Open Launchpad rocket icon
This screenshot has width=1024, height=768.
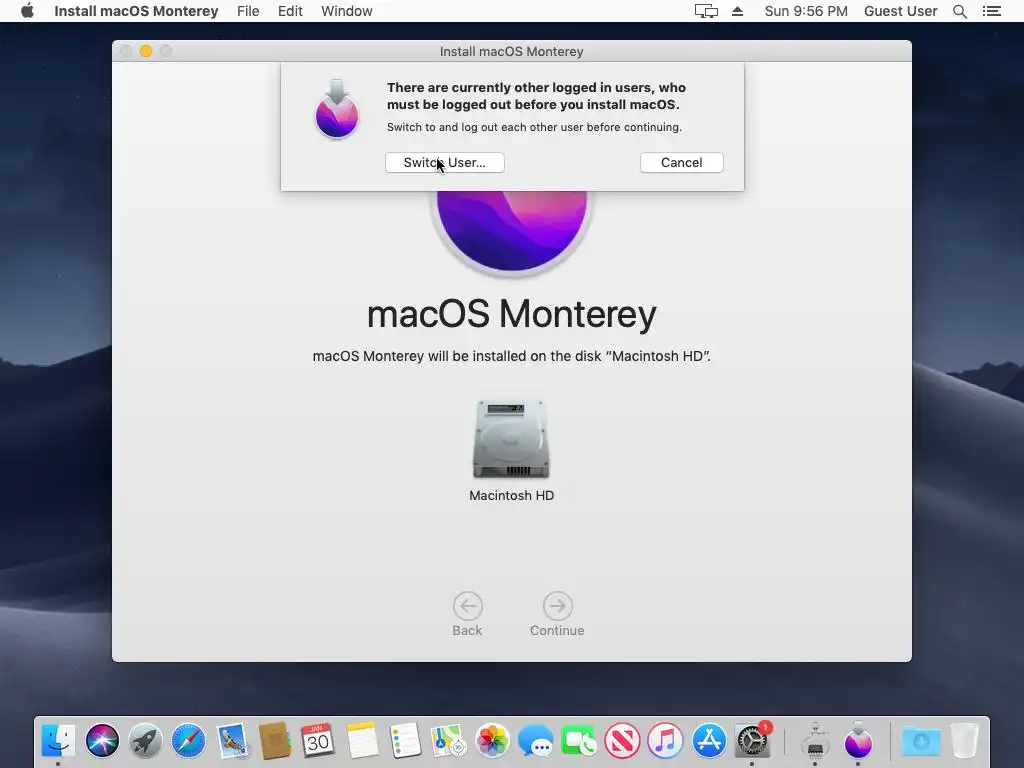(145, 741)
